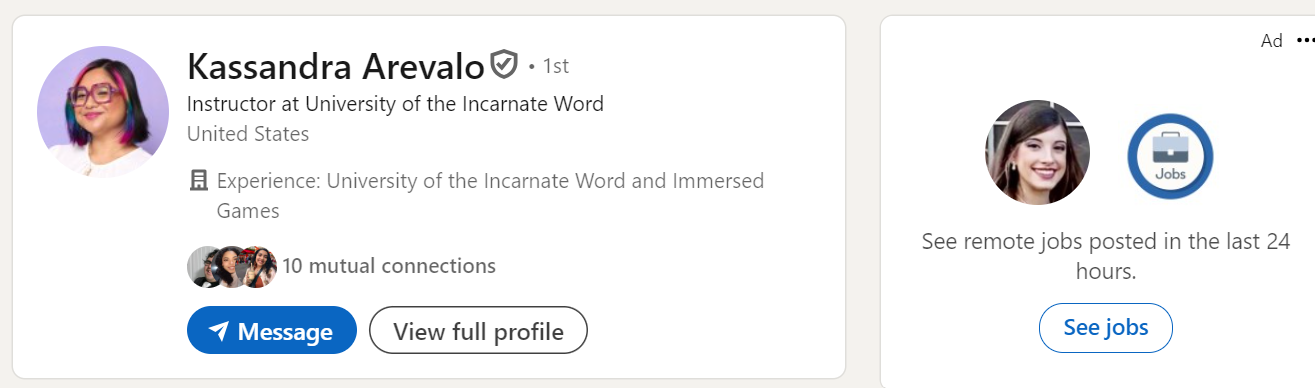Open Kassandra Arevalo's profile photo

(103, 112)
